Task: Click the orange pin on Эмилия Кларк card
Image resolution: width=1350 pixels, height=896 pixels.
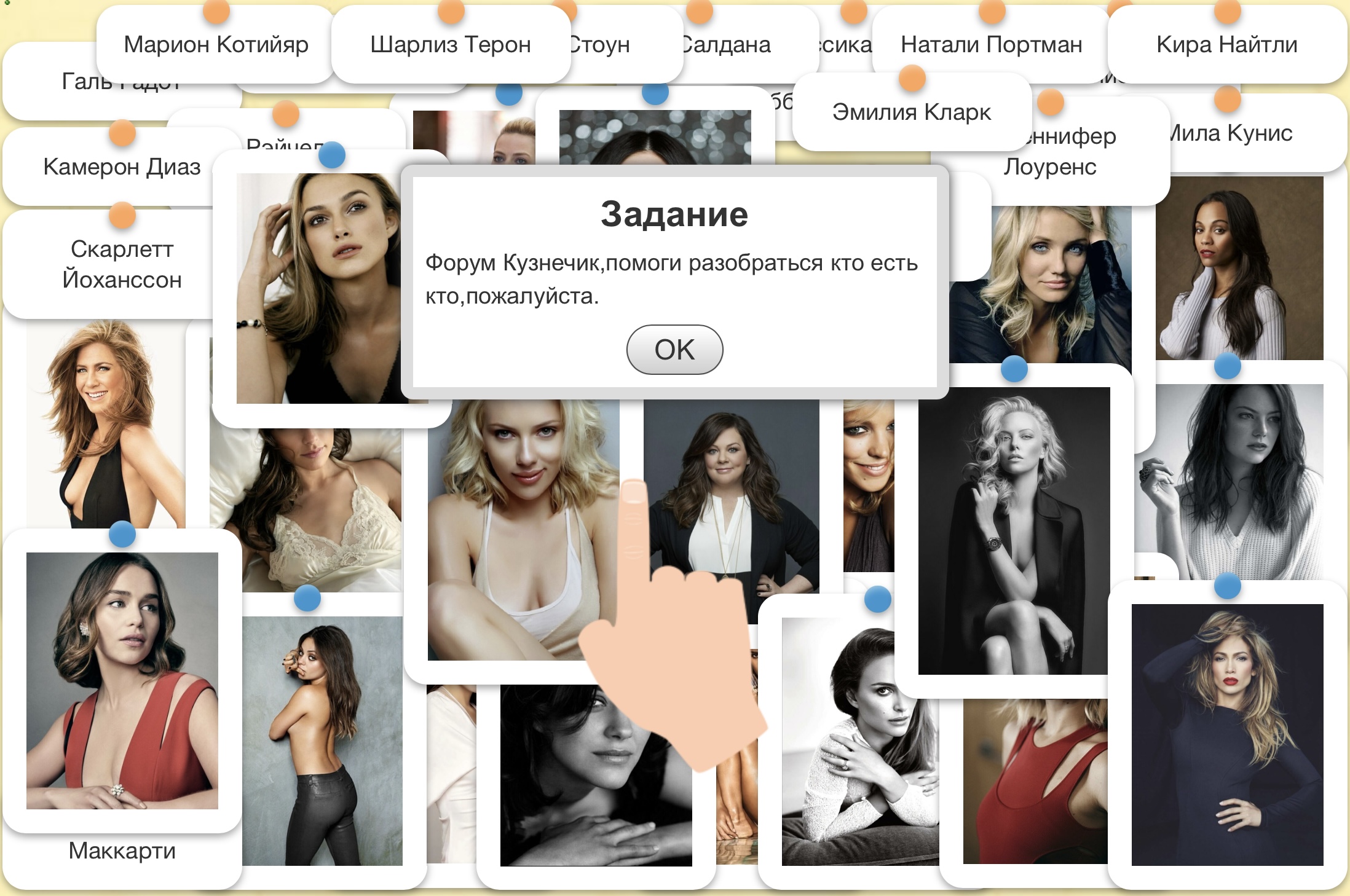Action: pos(912,79)
